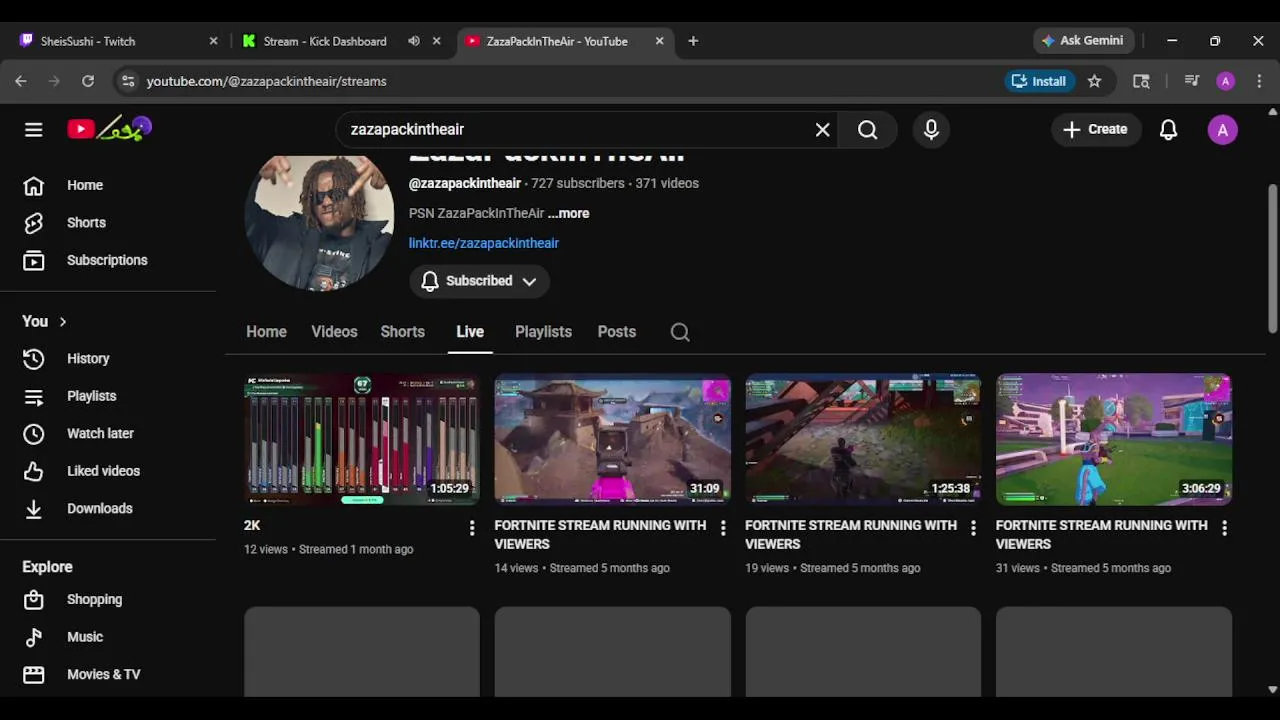Open the account avatar menu in YouTube
This screenshot has height=720, width=1280.
click(1222, 129)
